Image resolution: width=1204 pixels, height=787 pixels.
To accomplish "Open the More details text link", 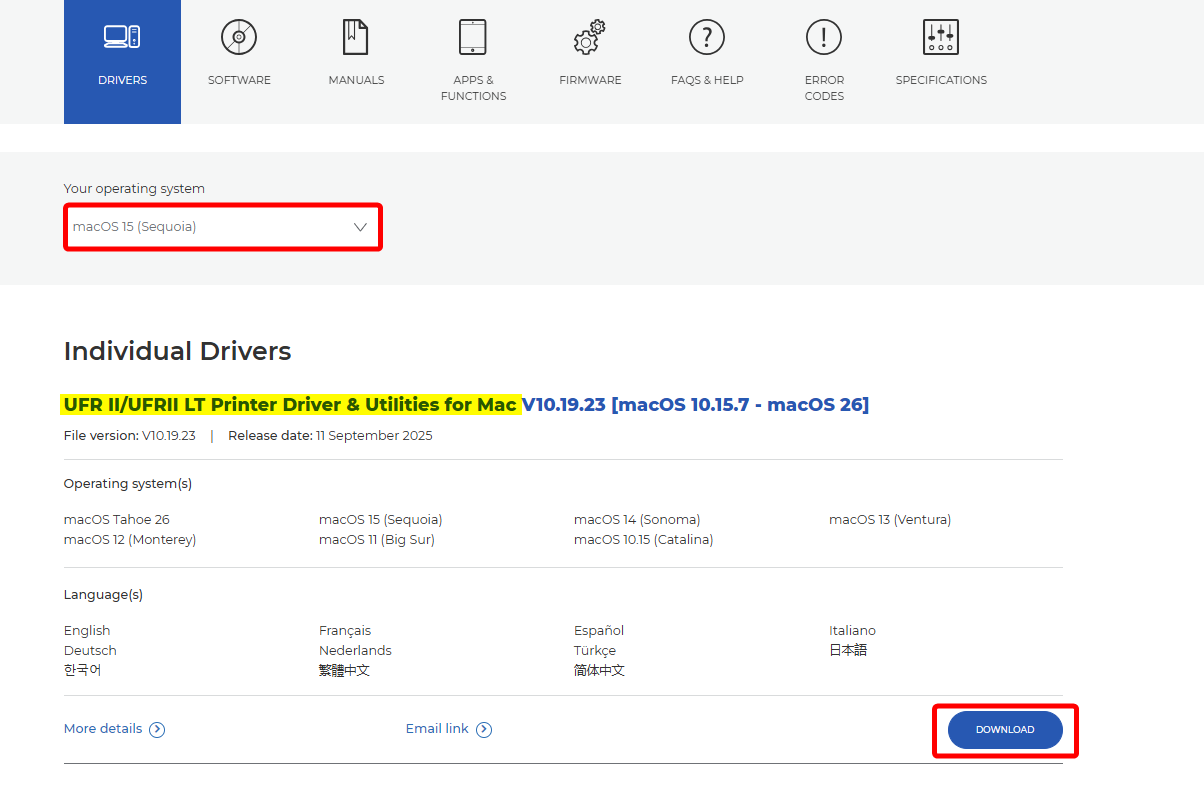I will [x=103, y=729].
